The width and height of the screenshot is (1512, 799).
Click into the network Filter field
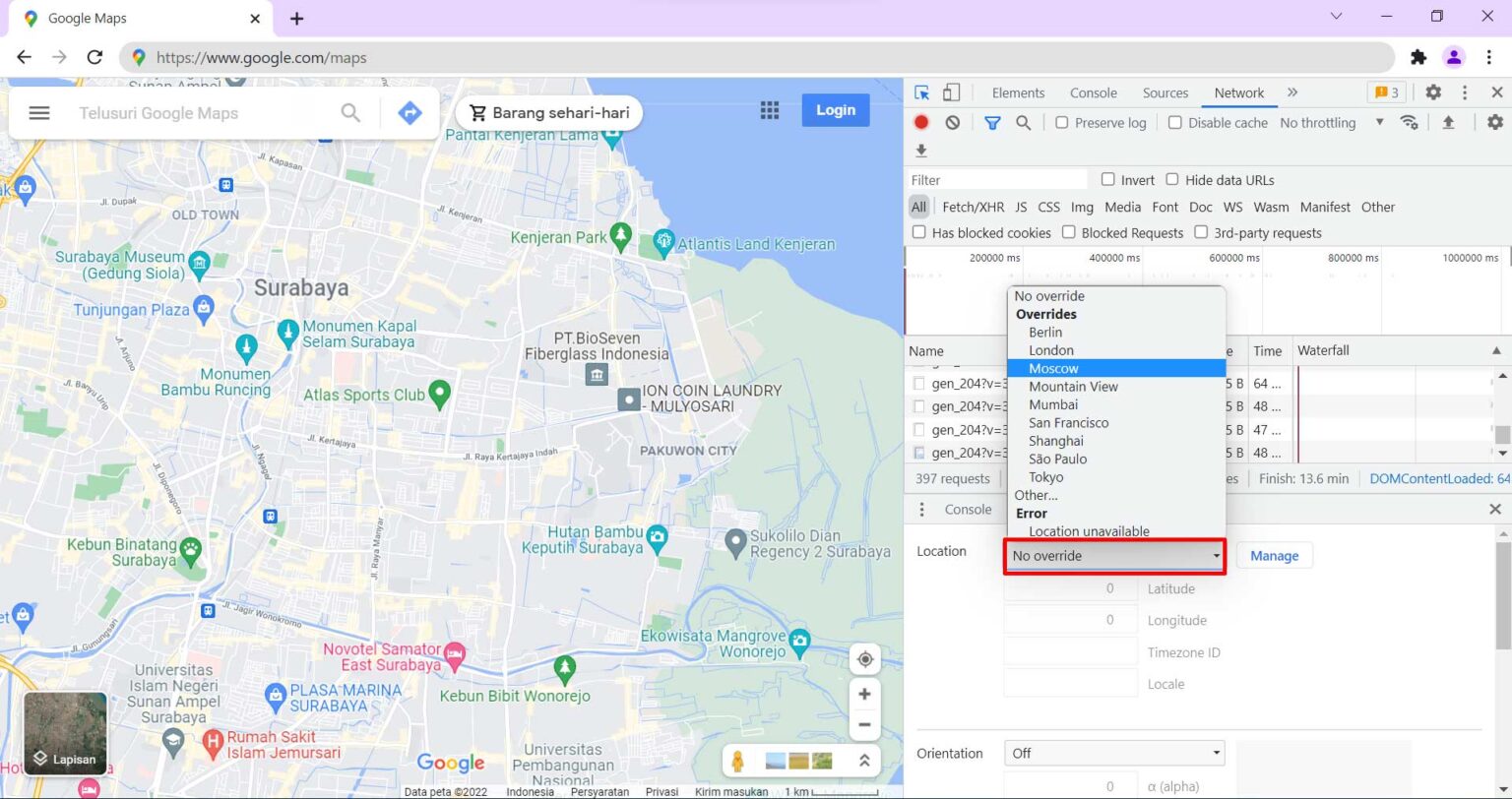(996, 180)
